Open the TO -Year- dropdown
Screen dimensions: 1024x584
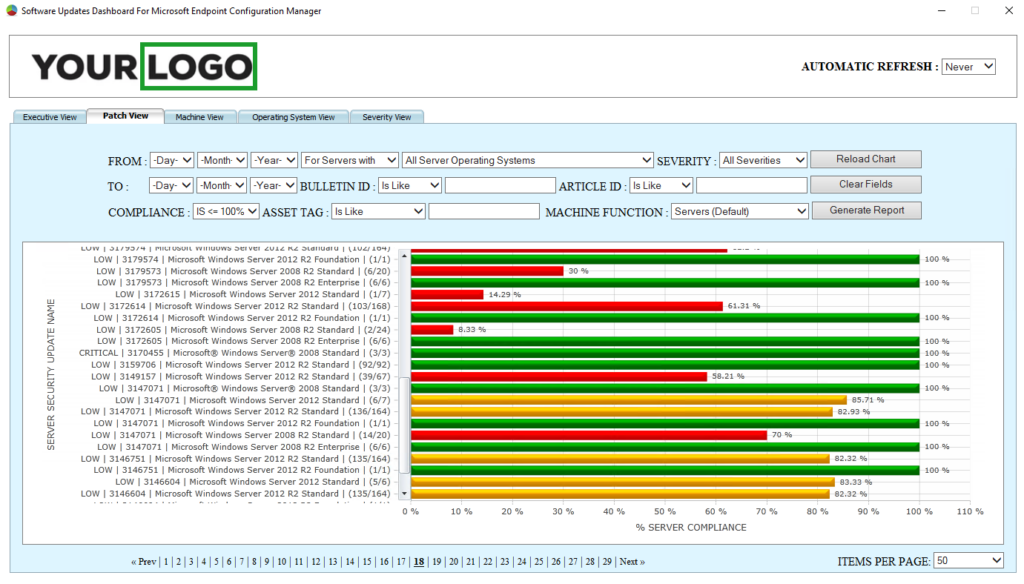274,185
